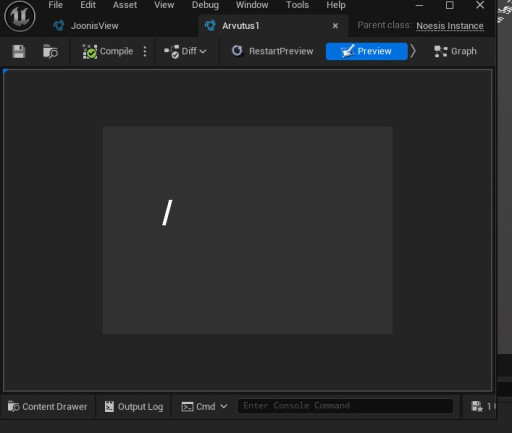Open the Diff dropdown
Image resolution: width=512 pixels, height=433 pixels.
click(185, 51)
